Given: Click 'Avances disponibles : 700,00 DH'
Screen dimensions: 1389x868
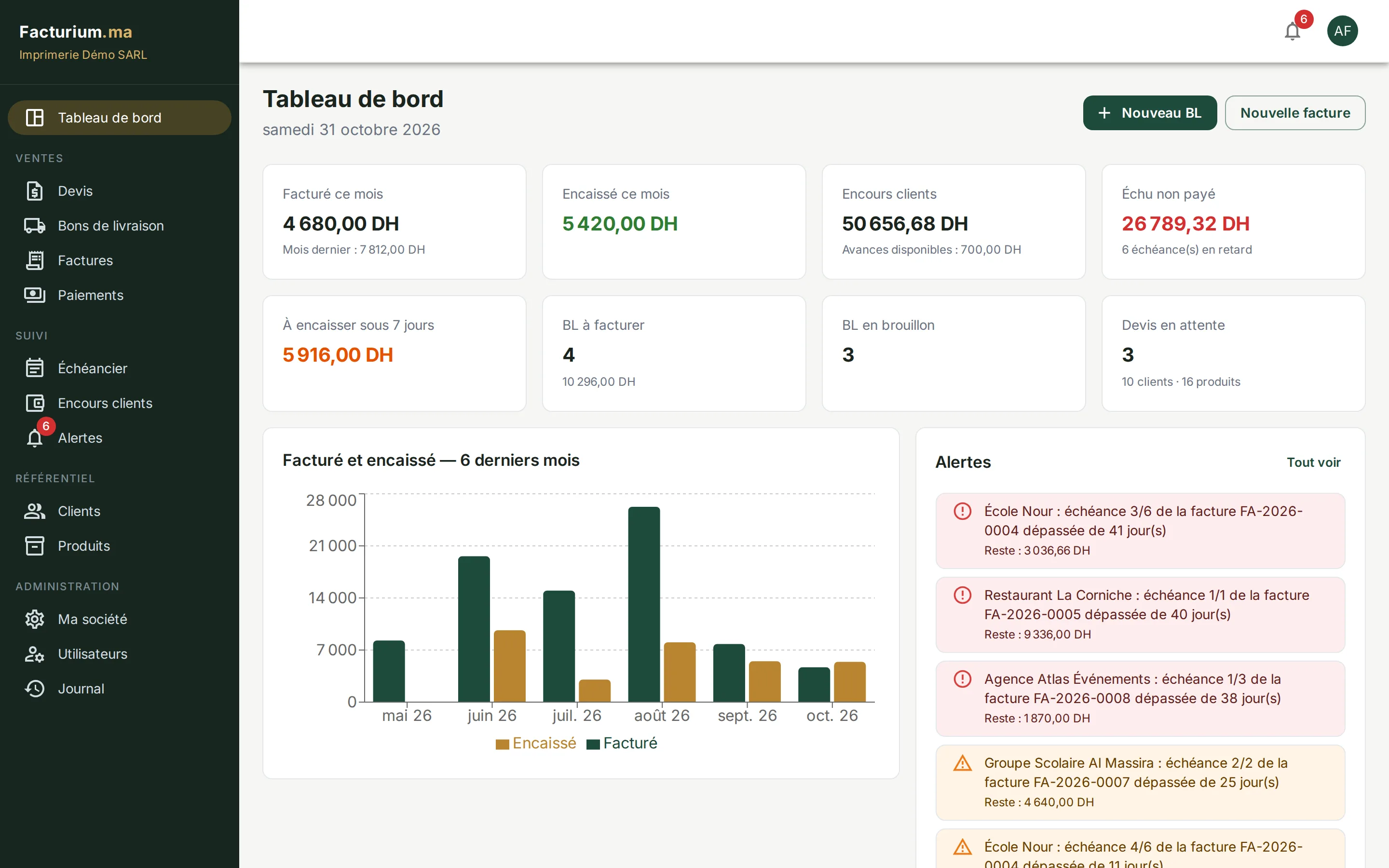Looking at the screenshot, I should pos(931,250).
